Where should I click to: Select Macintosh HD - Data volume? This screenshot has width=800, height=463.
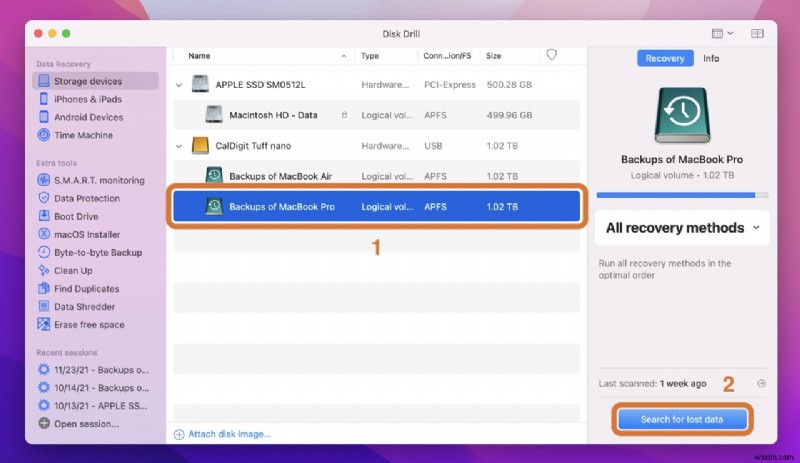point(377,115)
